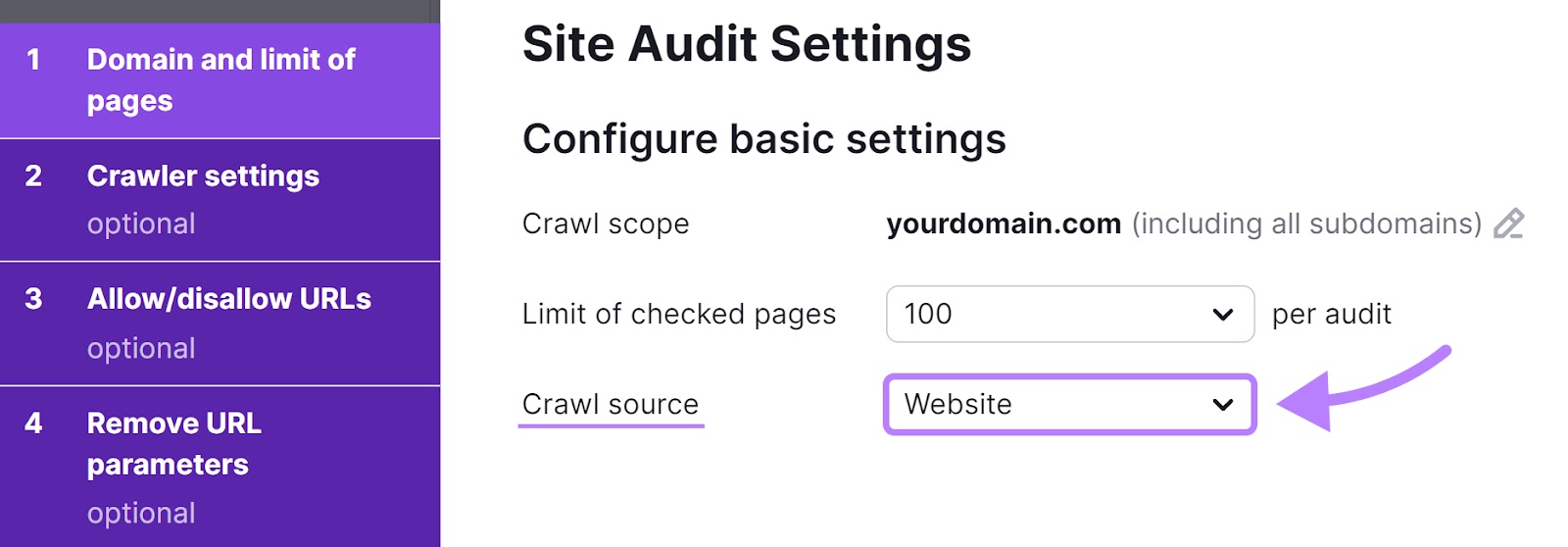This screenshot has width=1568, height=547.
Task: Click optional under Allow/disallow URLs
Action: click(141, 348)
